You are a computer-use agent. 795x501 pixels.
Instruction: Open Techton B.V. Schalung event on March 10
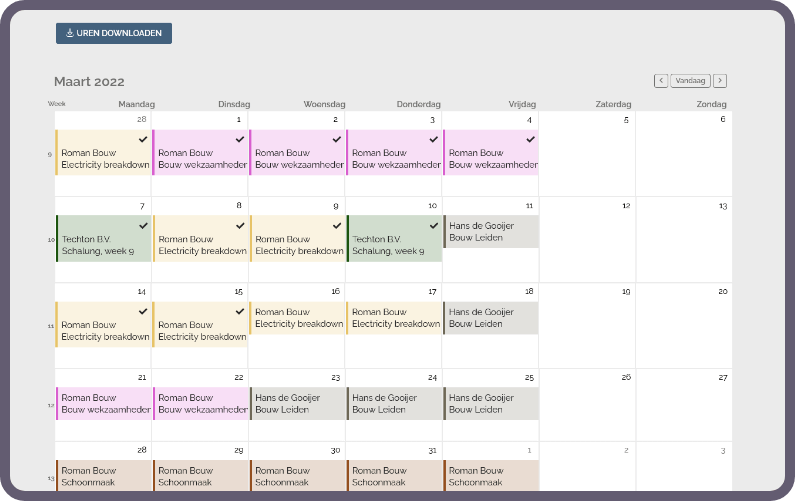tap(394, 238)
